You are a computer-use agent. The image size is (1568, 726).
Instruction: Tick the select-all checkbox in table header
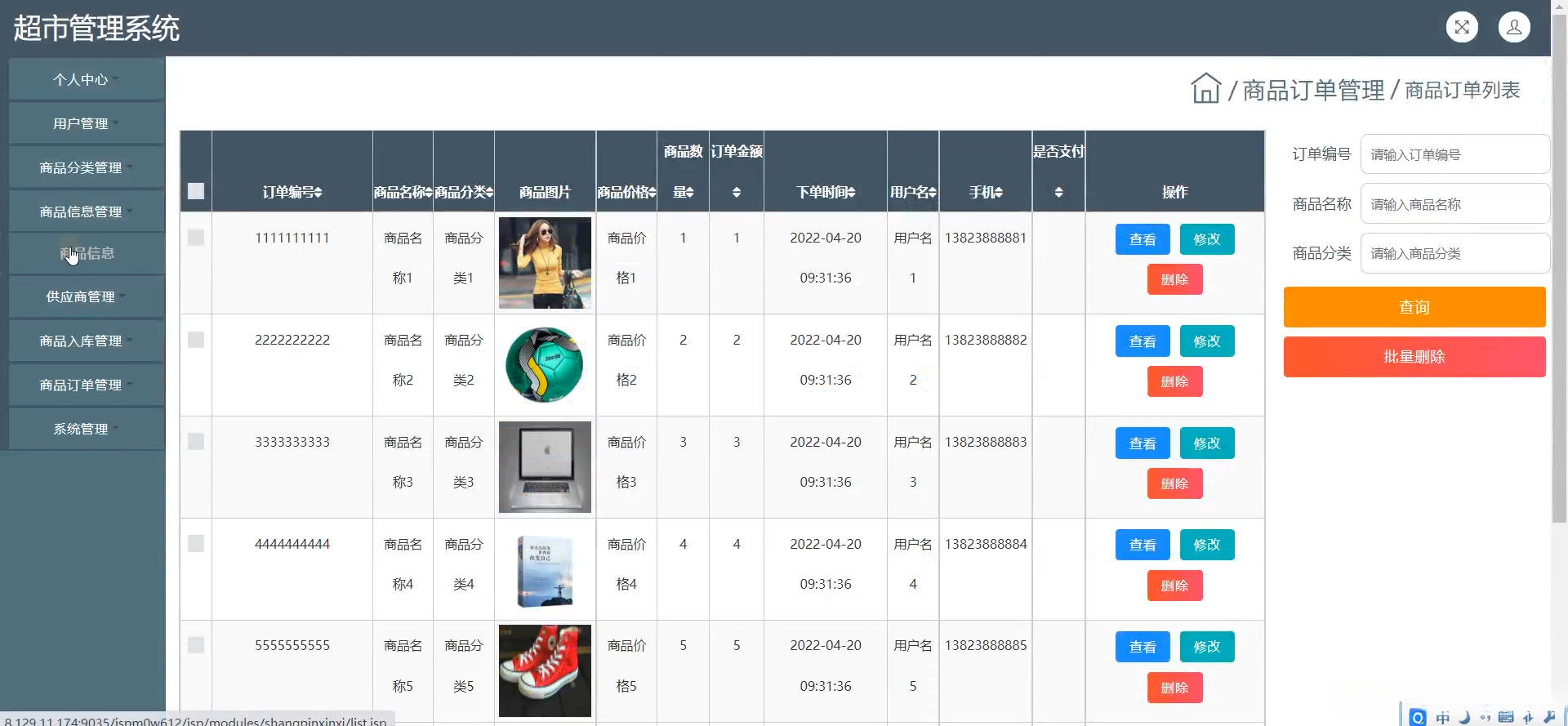pyautogui.click(x=196, y=191)
